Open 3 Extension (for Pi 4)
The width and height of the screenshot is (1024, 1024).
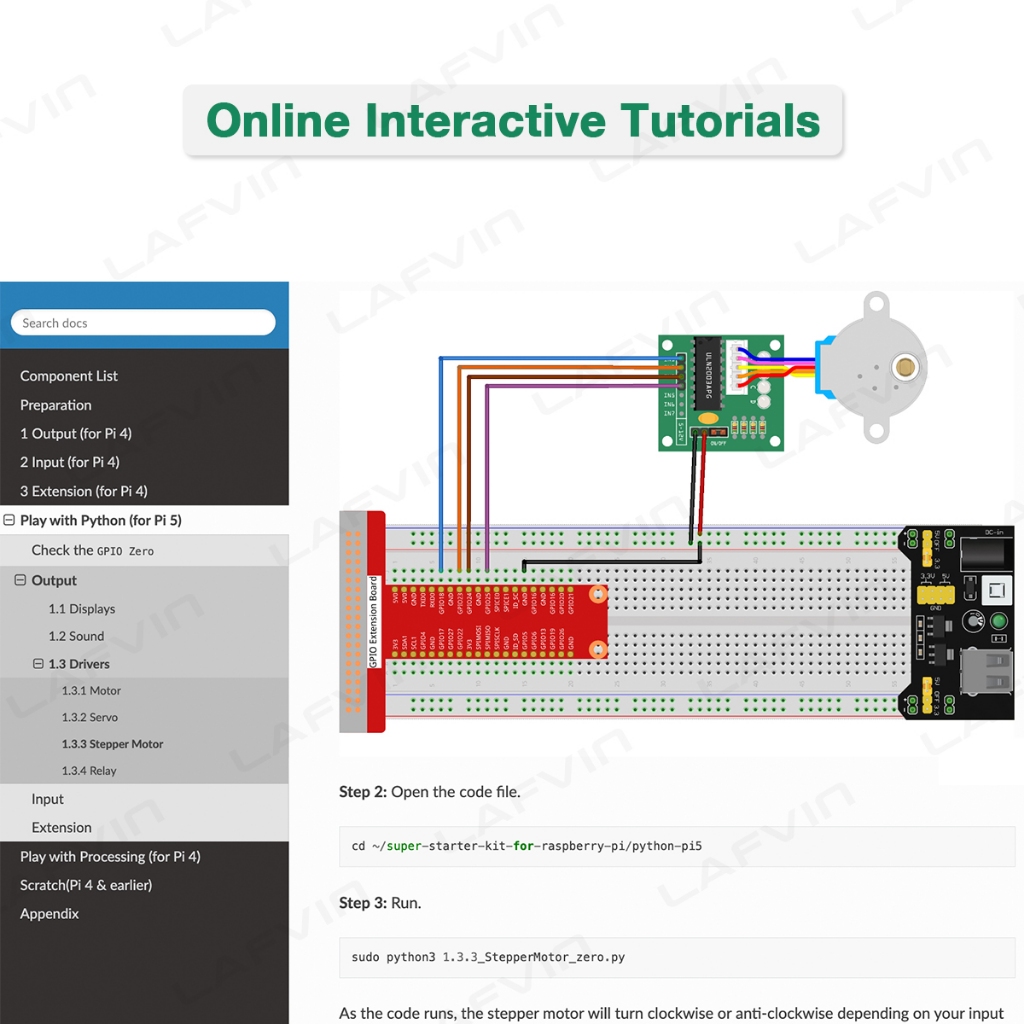(84, 491)
